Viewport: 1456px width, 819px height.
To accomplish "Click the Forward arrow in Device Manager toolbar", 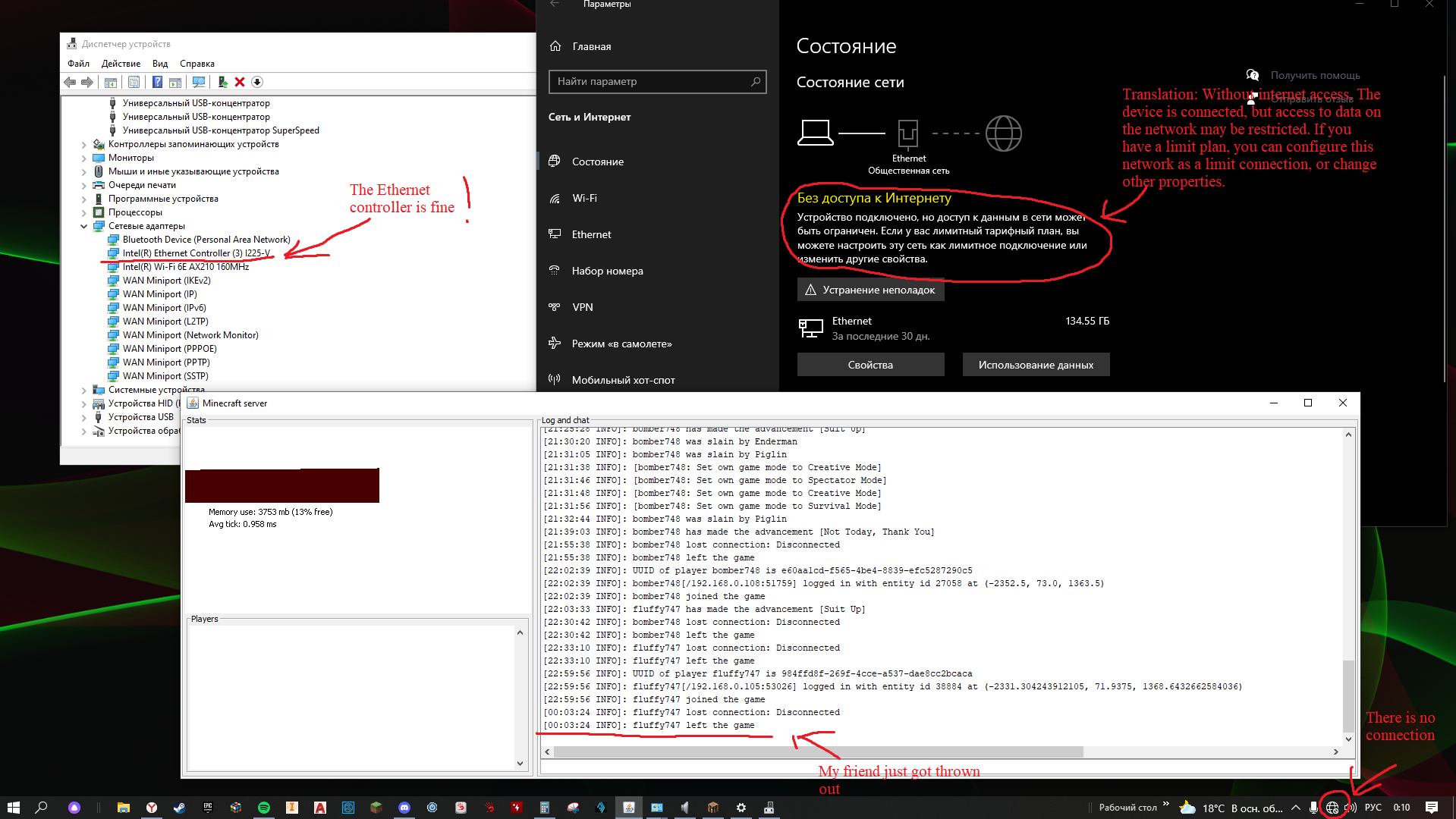I will pos(87,82).
